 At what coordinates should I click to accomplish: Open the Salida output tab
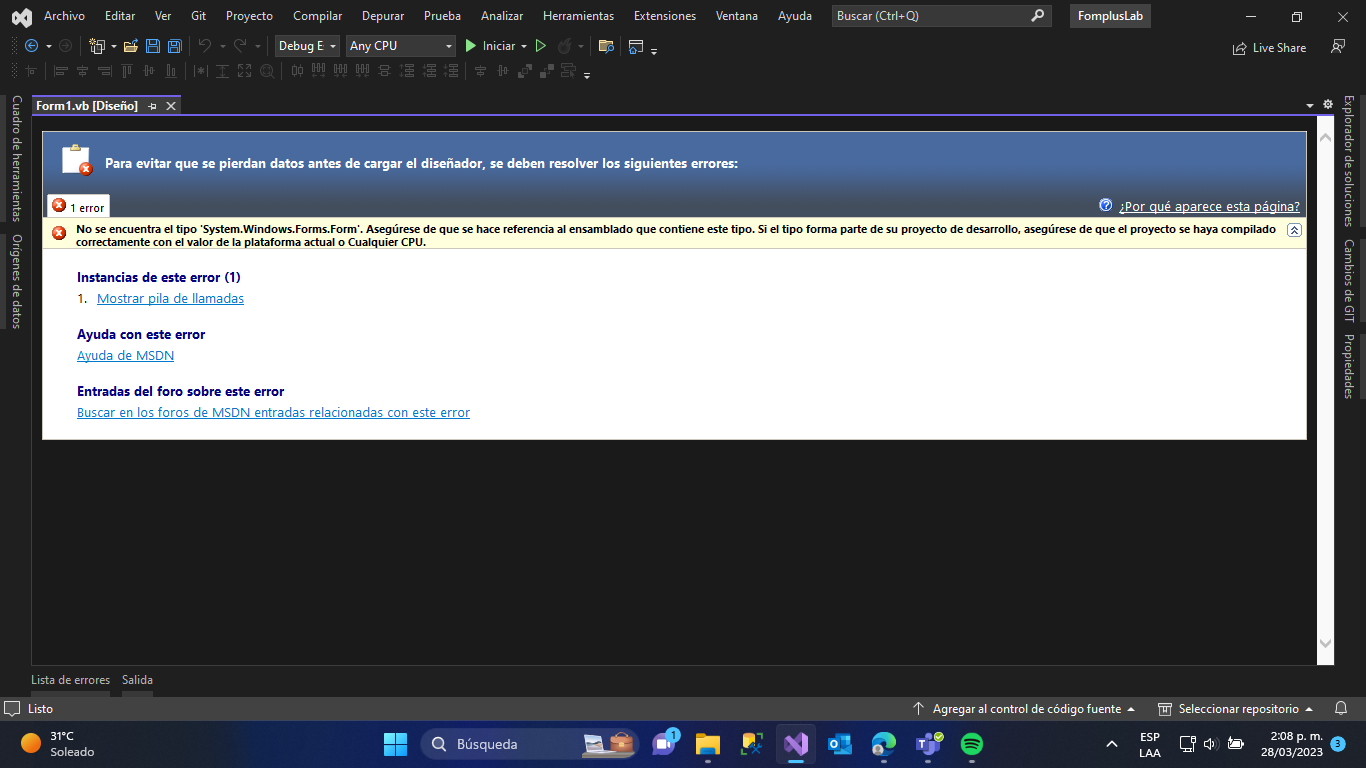coord(137,680)
